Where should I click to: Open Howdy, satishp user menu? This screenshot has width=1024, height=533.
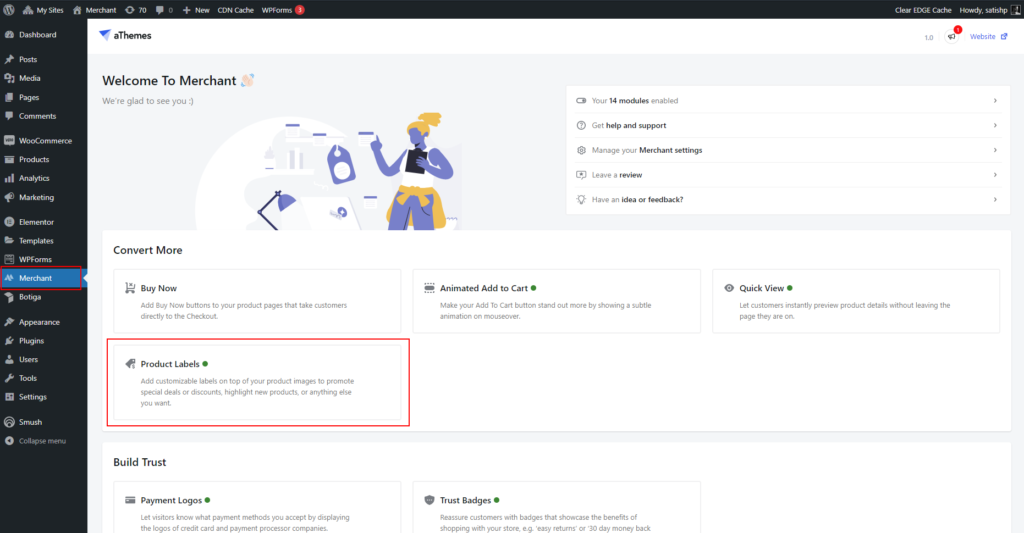point(989,10)
